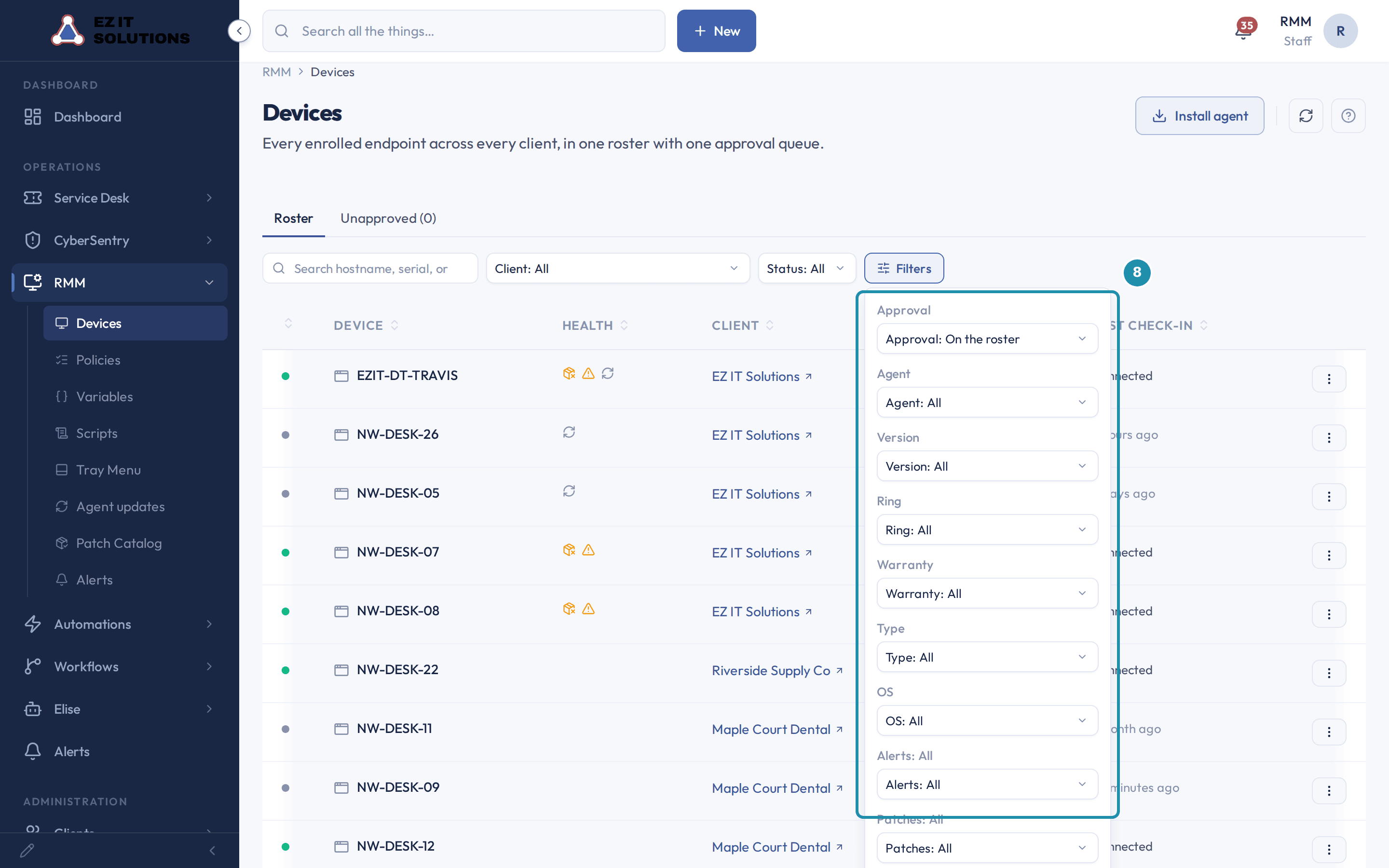Click the alert triangle icon on NW-DESK-07
This screenshot has width=1389, height=868.
pos(588,550)
